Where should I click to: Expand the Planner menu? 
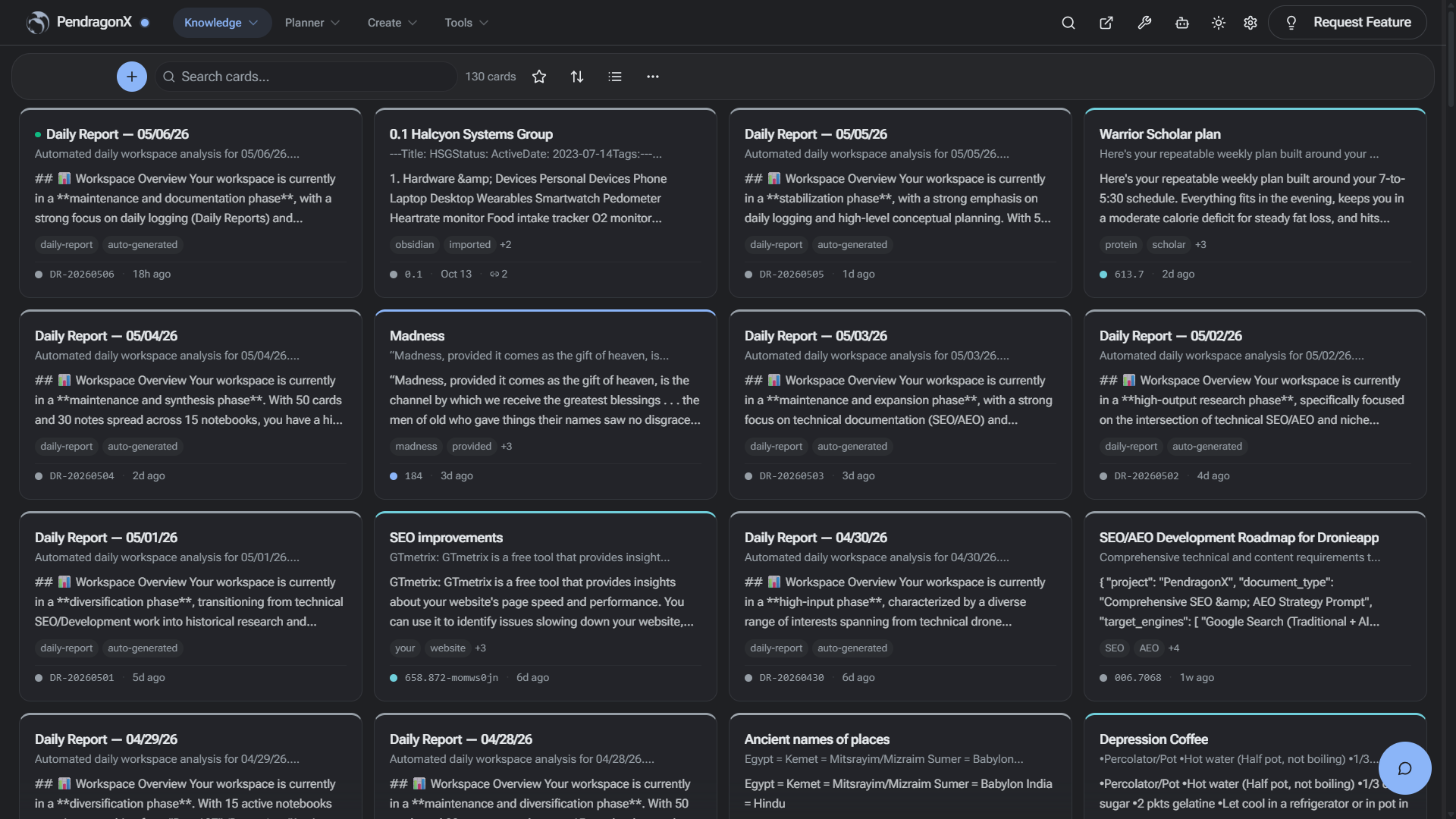pyautogui.click(x=312, y=23)
